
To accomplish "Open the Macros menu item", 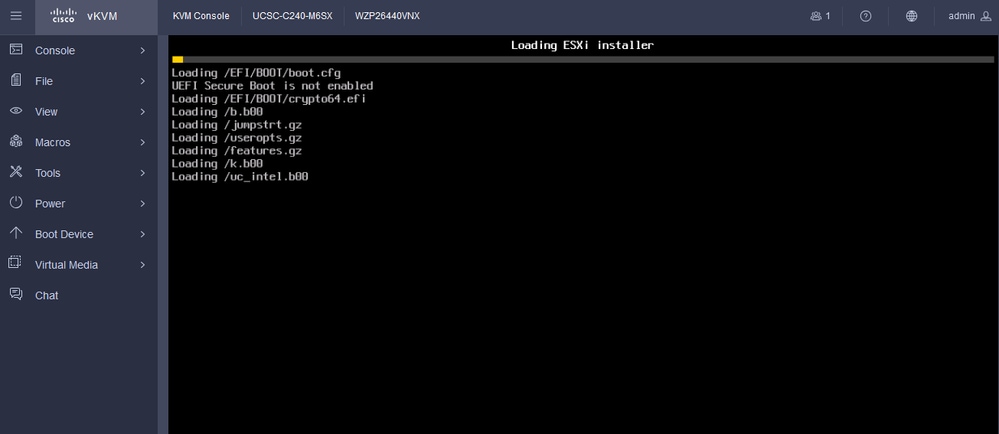I will click(79, 142).
